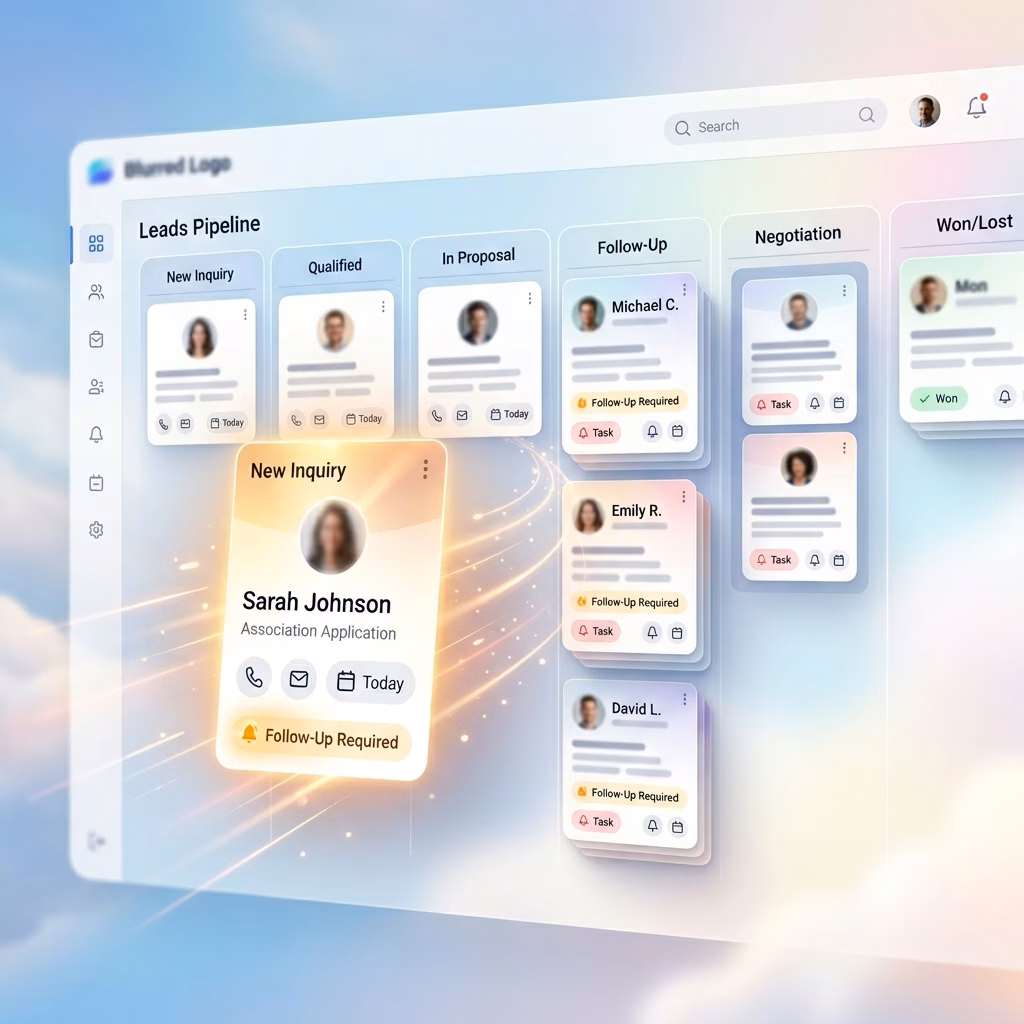Click the email icon on Sarah Johnson card
Image resolution: width=1024 pixels, height=1024 pixels.
(299, 679)
